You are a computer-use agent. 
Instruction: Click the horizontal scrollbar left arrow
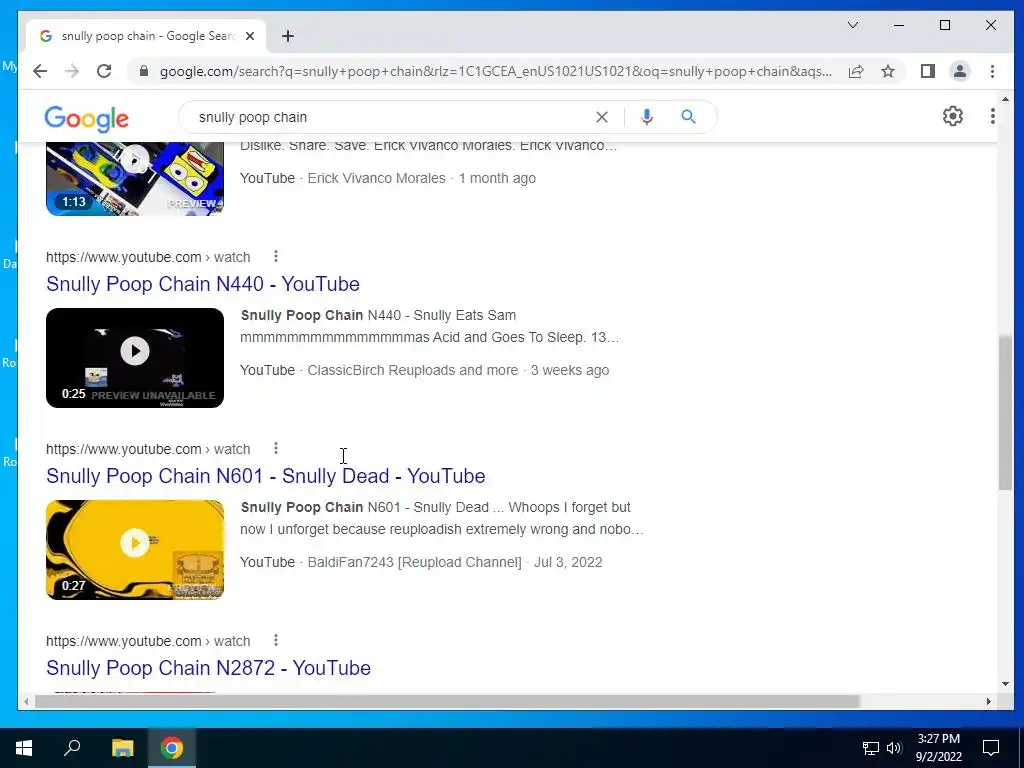tap(26, 701)
